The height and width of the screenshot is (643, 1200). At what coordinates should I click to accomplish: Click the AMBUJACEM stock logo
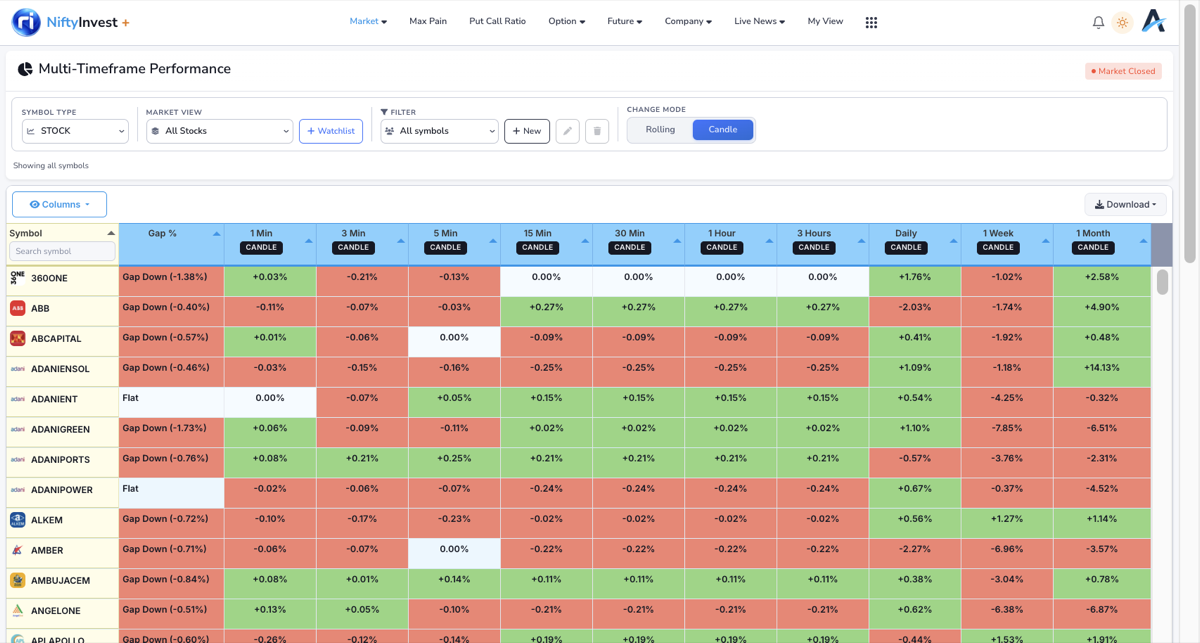pyautogui.click(x=17, y=580)
